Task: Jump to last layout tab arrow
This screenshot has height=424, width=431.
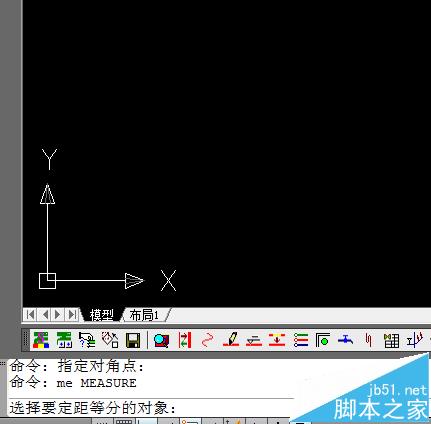Action: click(71, 314)
